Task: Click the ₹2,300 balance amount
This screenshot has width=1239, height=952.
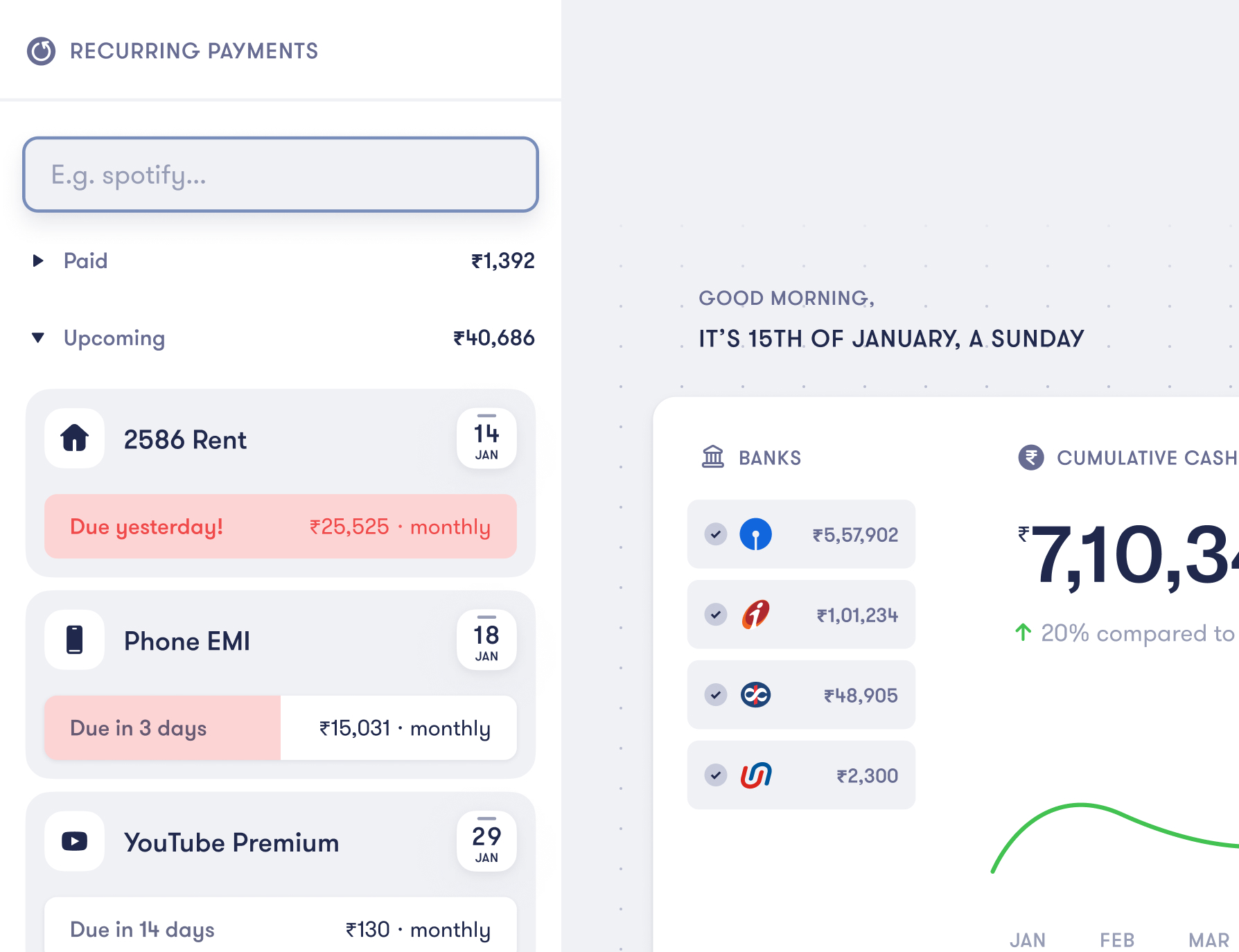Action: tap(867, 776)
